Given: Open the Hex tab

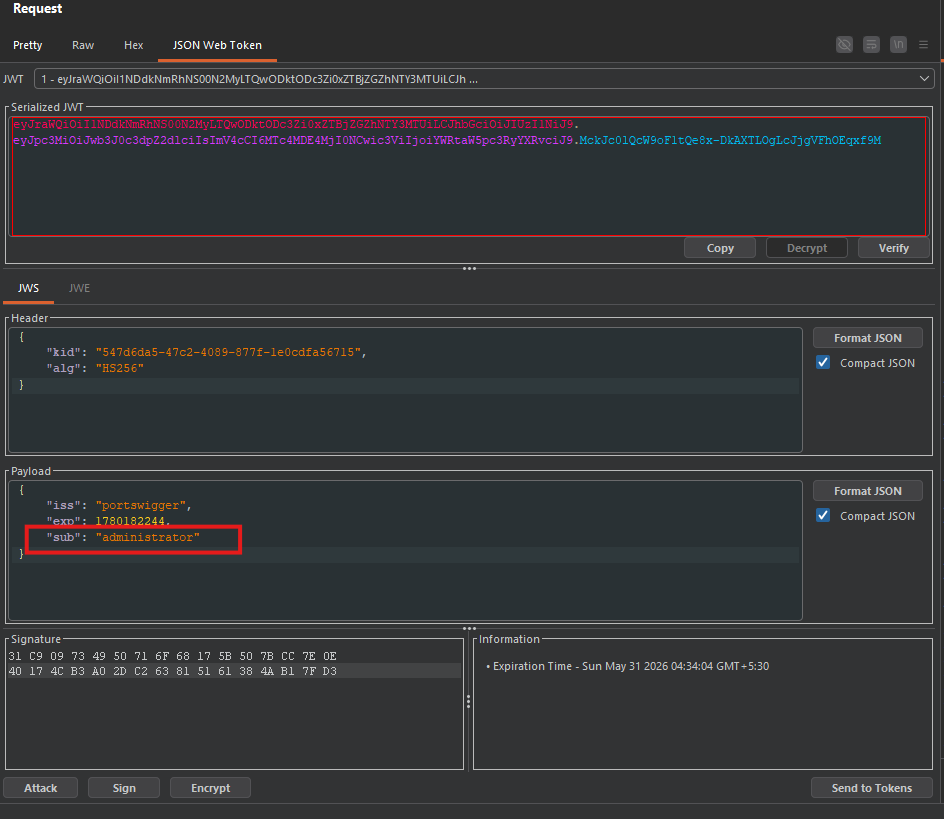Looking at the screenshot, I should click(x=134, y=45).
